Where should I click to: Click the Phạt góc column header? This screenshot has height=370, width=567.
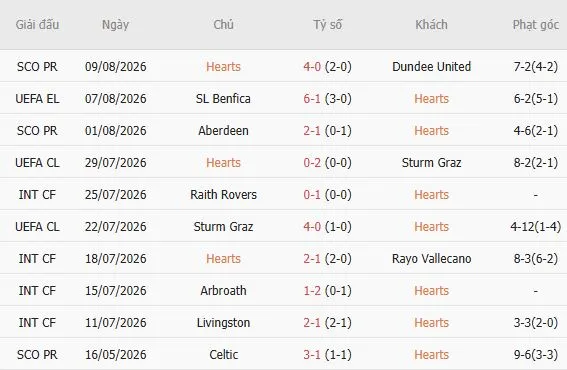536,25
